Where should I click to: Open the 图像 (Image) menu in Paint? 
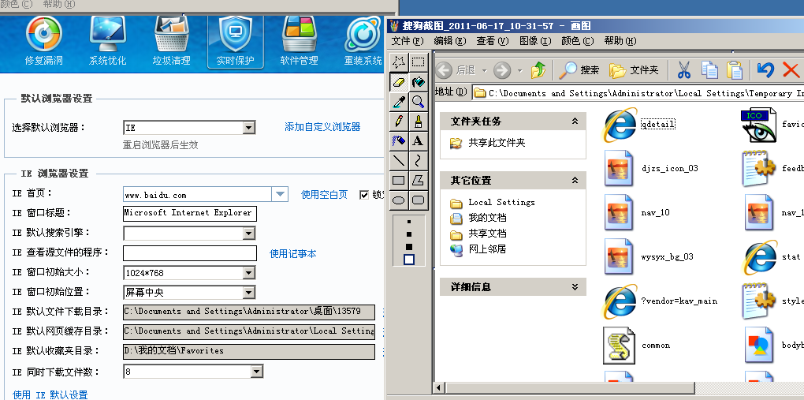click(x=535, y=41)
